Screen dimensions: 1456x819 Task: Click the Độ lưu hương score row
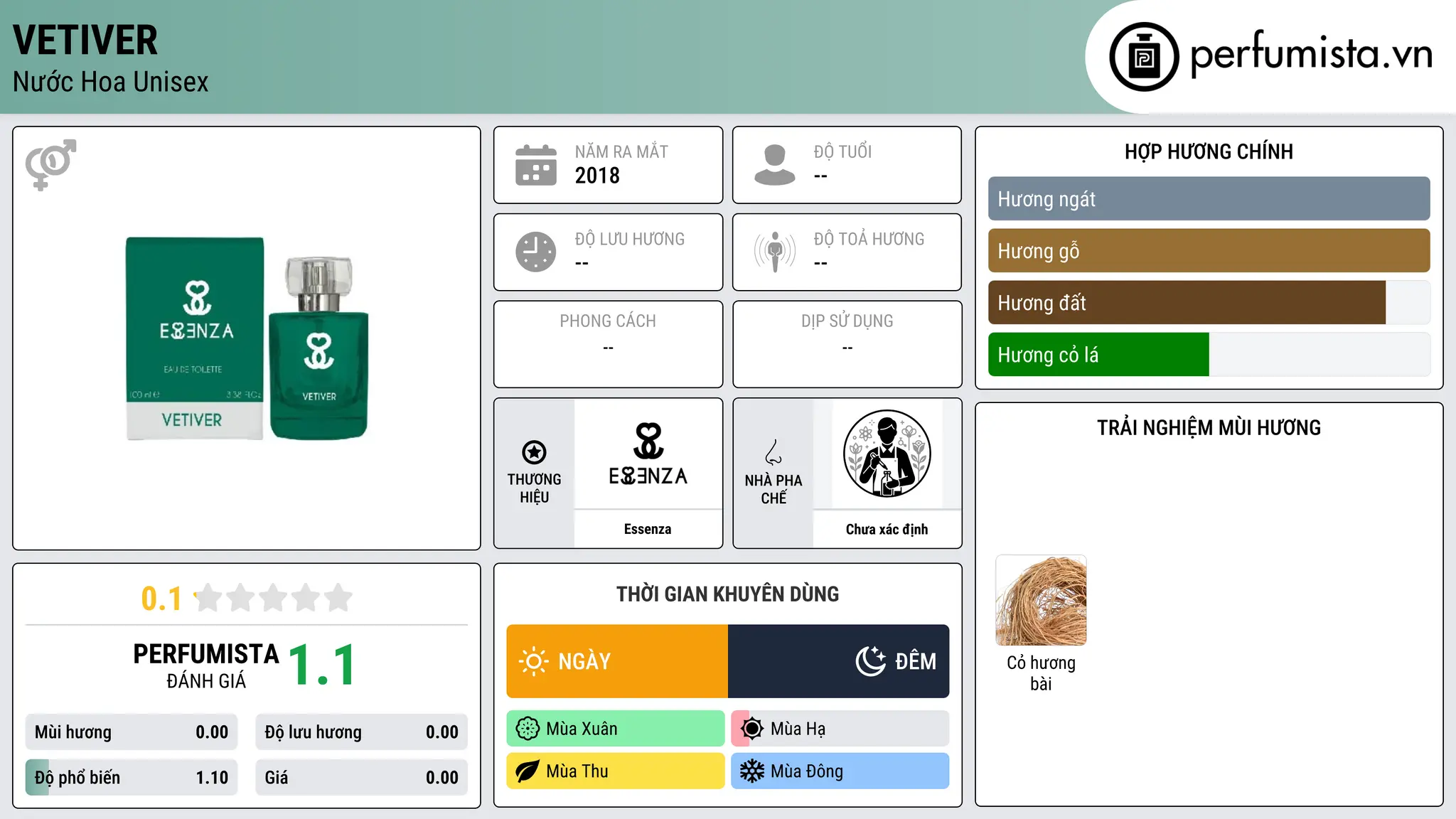361,732
